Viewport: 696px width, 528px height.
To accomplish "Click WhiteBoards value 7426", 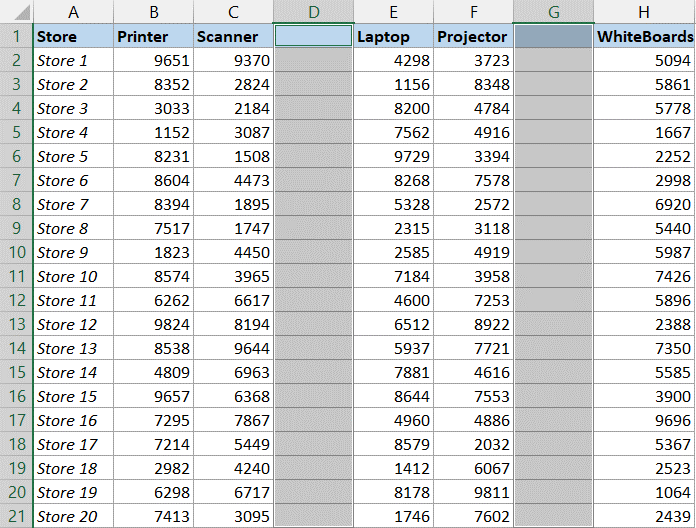I will pyautogui.click(x=645, y=276).
